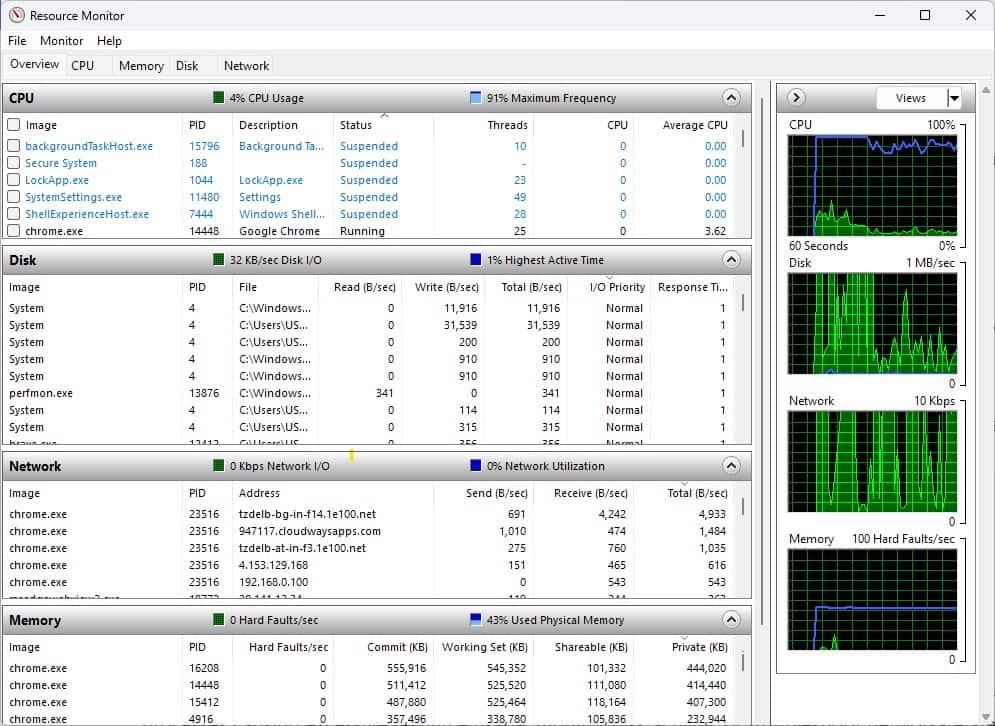Click the LockApp.exe process name
Image resolution: width=995 pixels, height=726 pixels.
[x=57, y=180]
